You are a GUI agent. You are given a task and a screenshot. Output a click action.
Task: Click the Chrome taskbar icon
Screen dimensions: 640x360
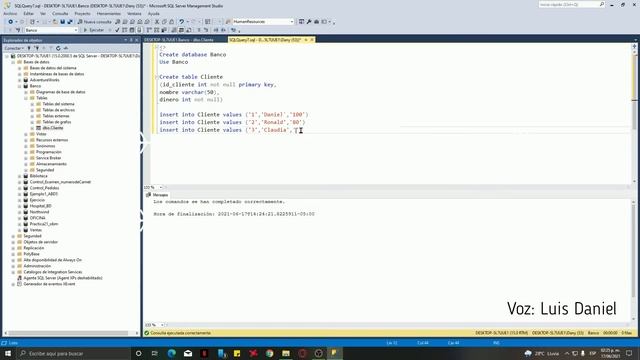coord(269,353)
